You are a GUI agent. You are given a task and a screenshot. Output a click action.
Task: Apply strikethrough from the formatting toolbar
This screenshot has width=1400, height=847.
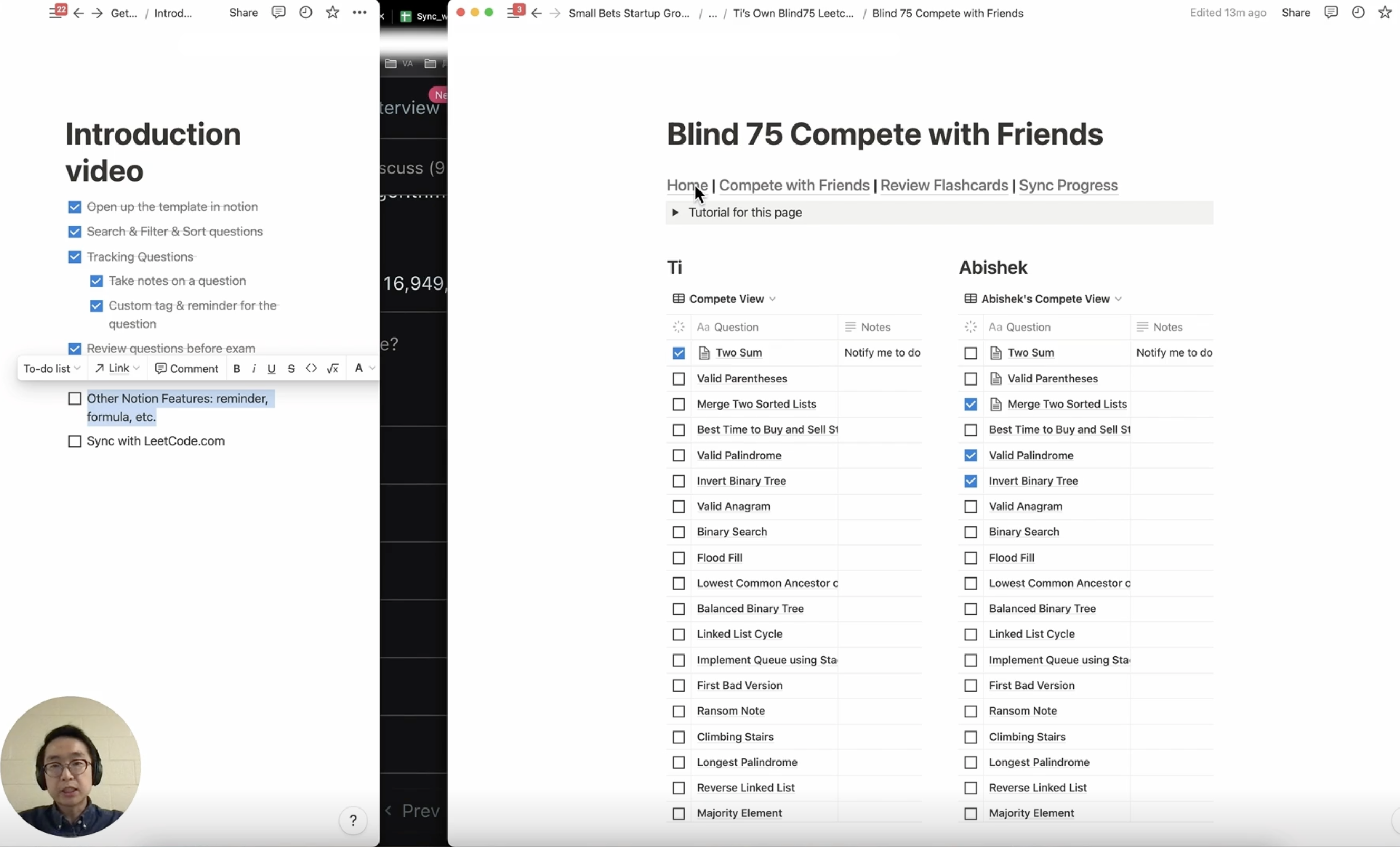point(291,368)
